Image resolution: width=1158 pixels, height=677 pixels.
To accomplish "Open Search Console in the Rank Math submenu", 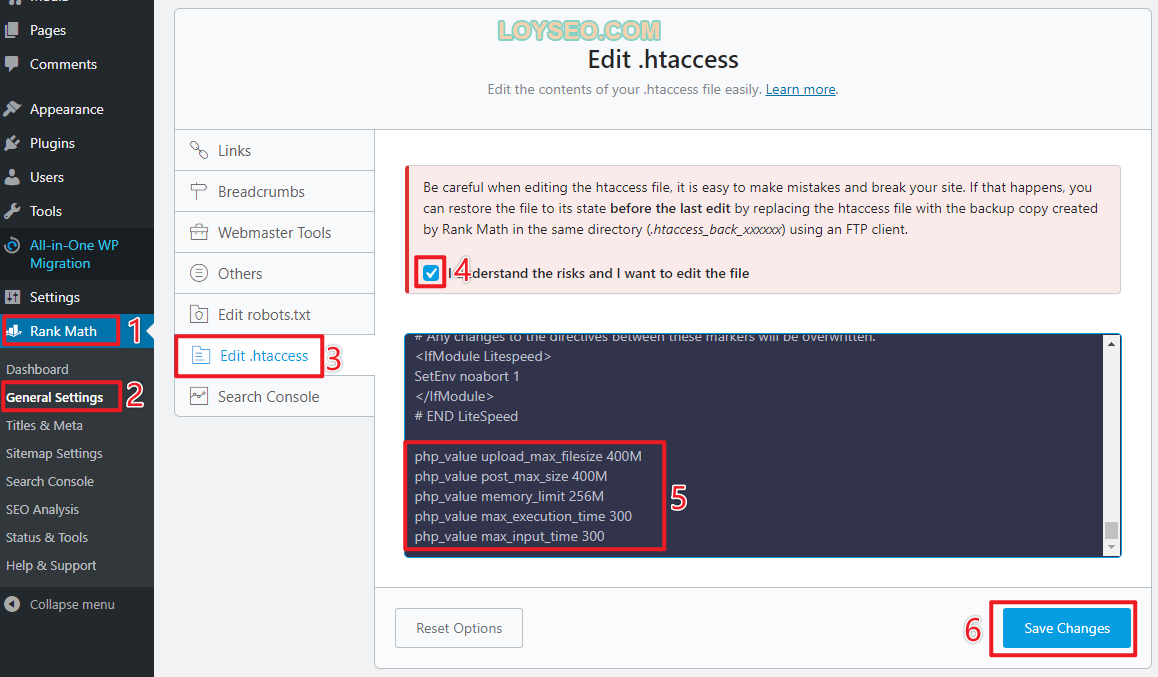I will pos(49,481).
